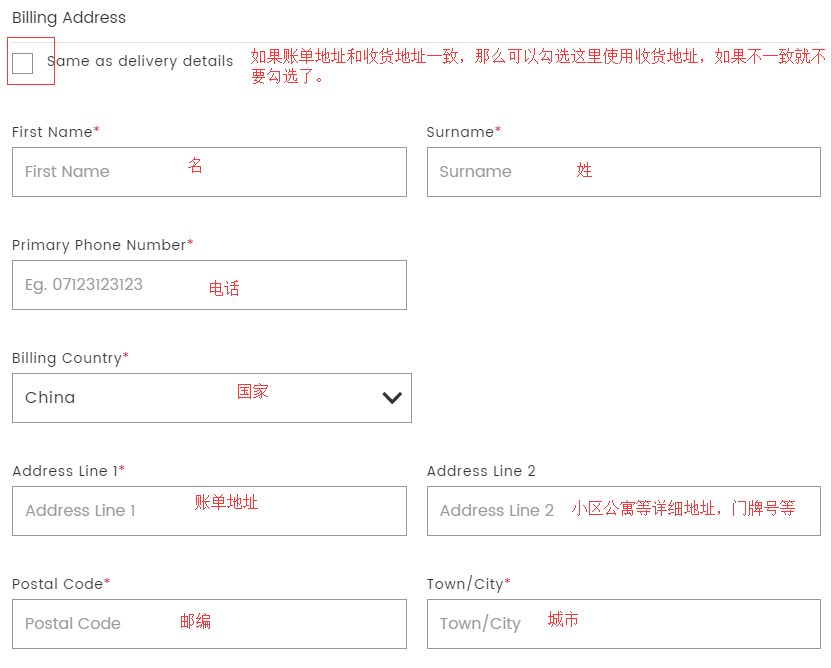Click the Surname field label
Image resolution: width=832 pixels, height=668 pixels.
pyautogui.click(x=462, y=132)
